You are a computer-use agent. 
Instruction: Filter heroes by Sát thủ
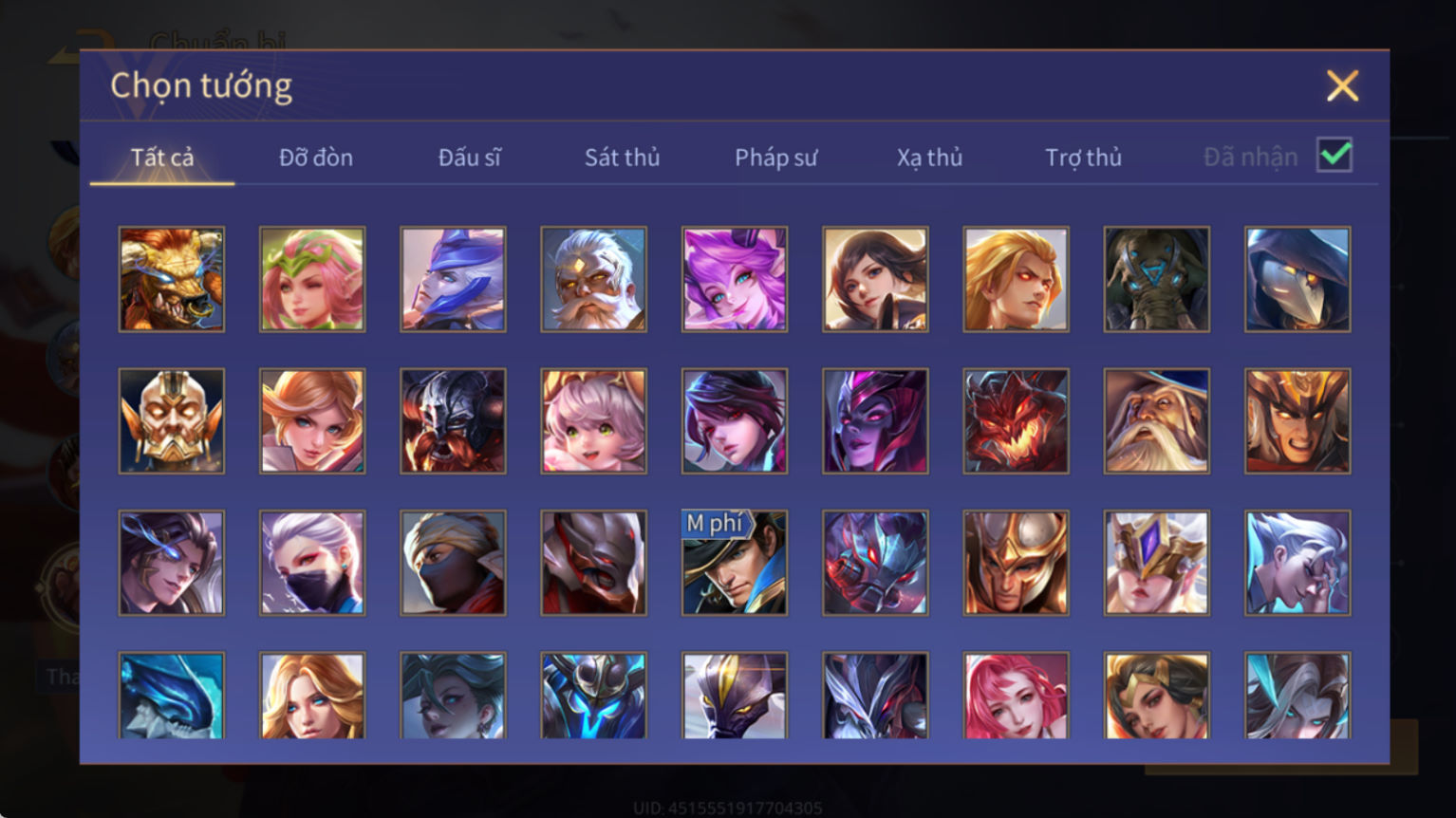(x=623, y=158)
